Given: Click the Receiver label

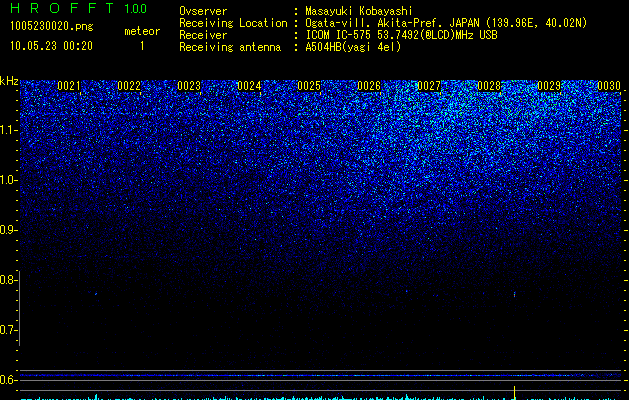Looking at the screenshot, I should (203, 35).
